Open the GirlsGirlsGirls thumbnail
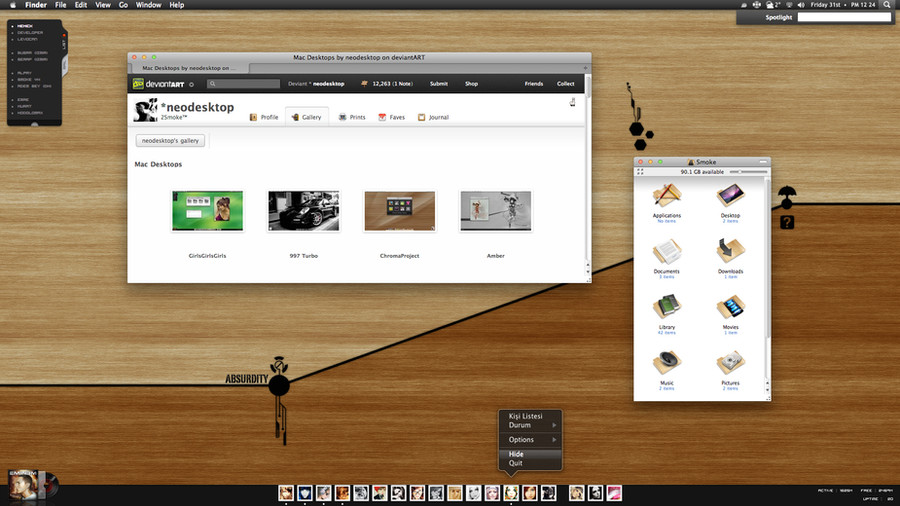This screenshot has height=506, width=900. (x=207, y=211)
